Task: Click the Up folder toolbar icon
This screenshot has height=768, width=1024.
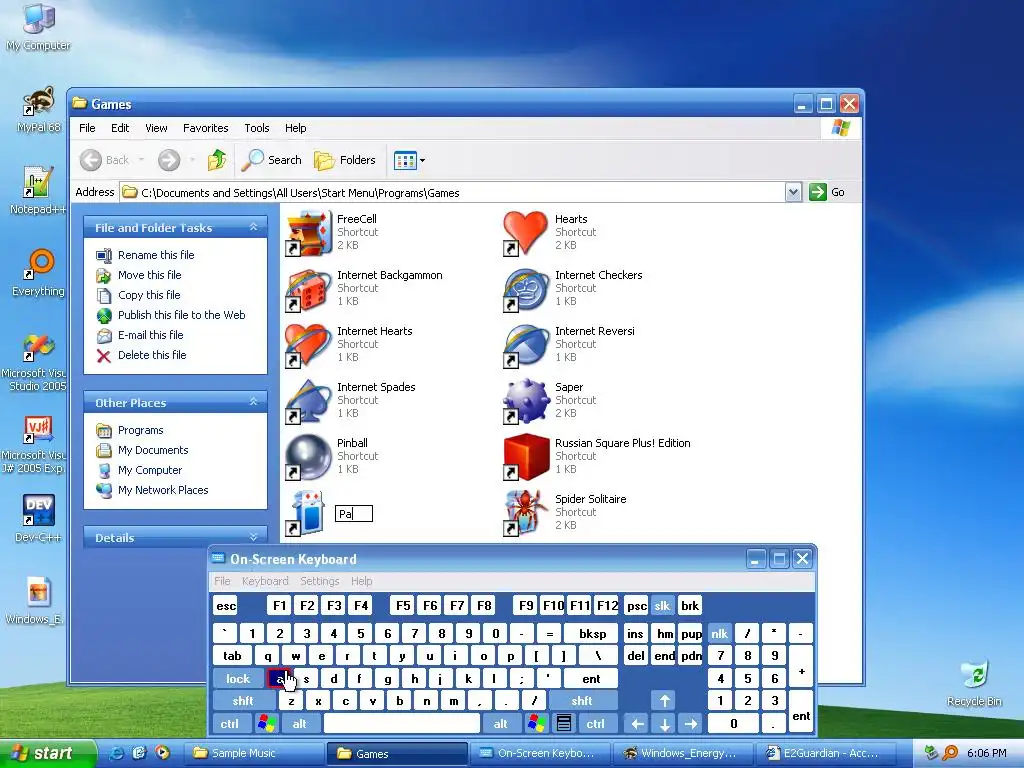Action: 217,160
